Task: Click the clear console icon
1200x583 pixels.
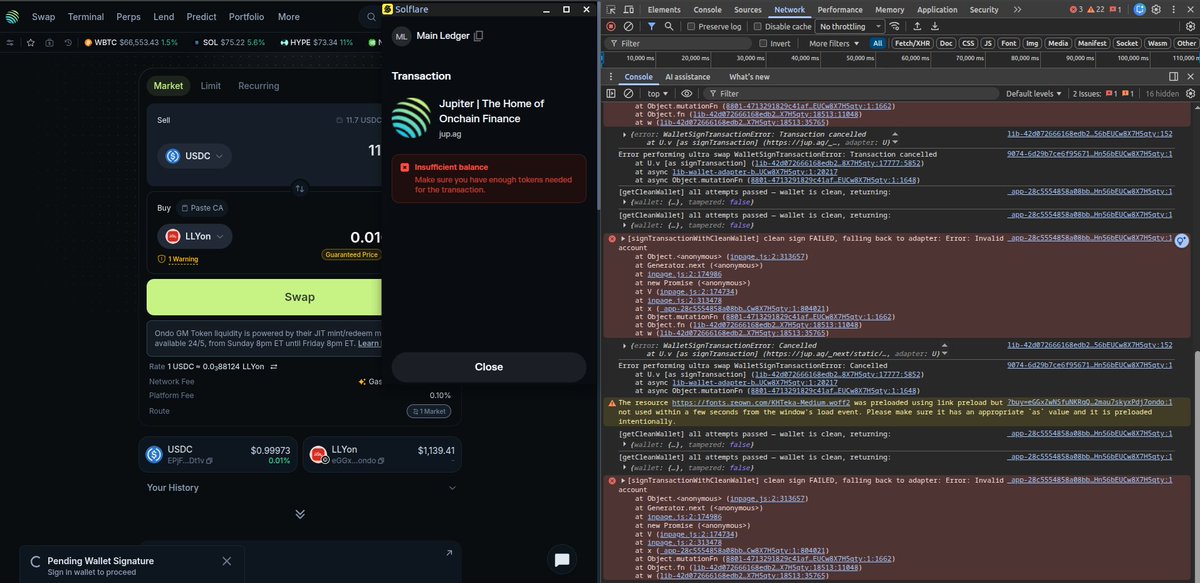Action: pyautogui.click(x=628, y=93)
